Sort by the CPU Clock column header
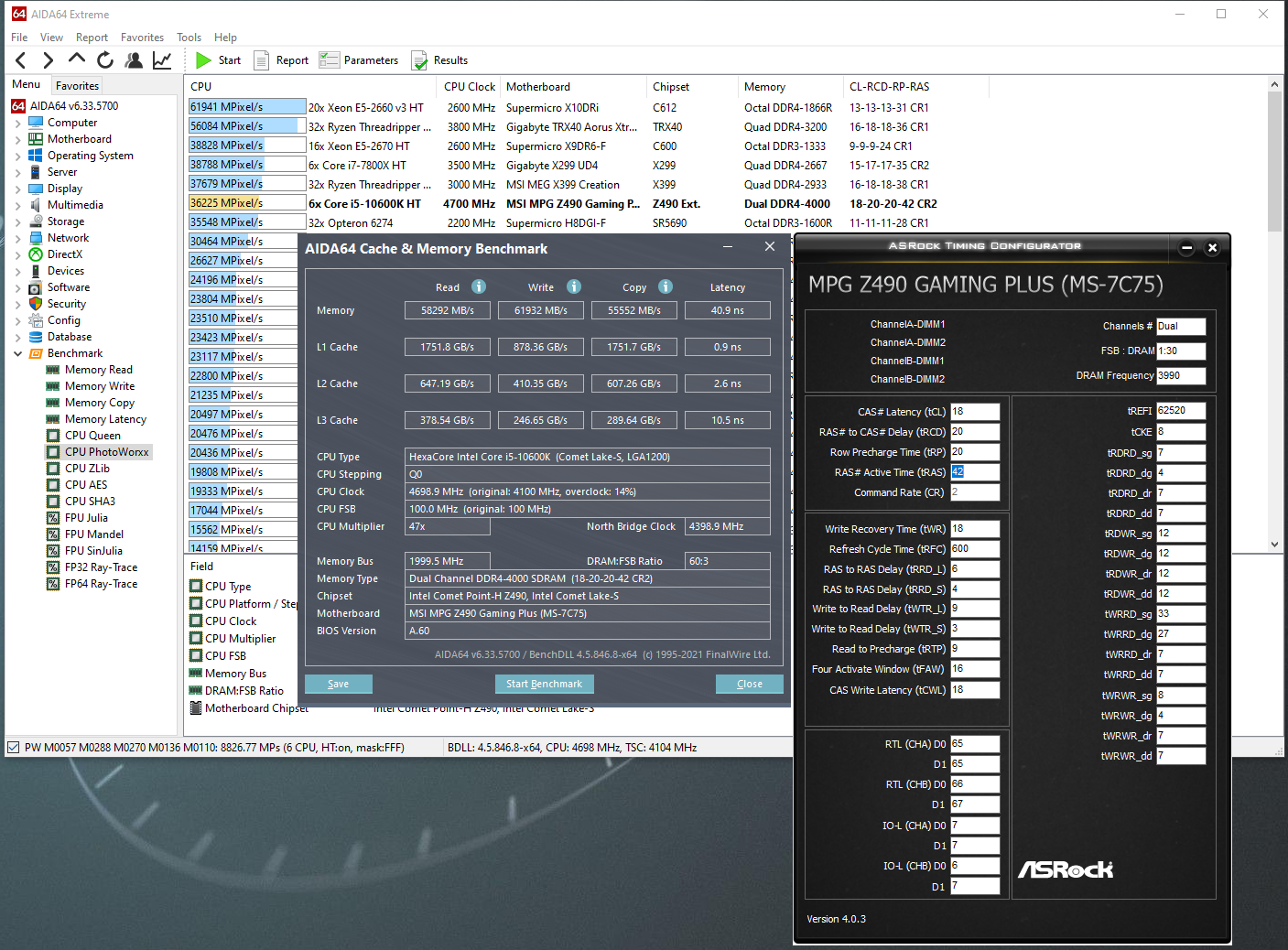Screen dimensions: 1288x950 pyautogui.click(x=470, y=87)
